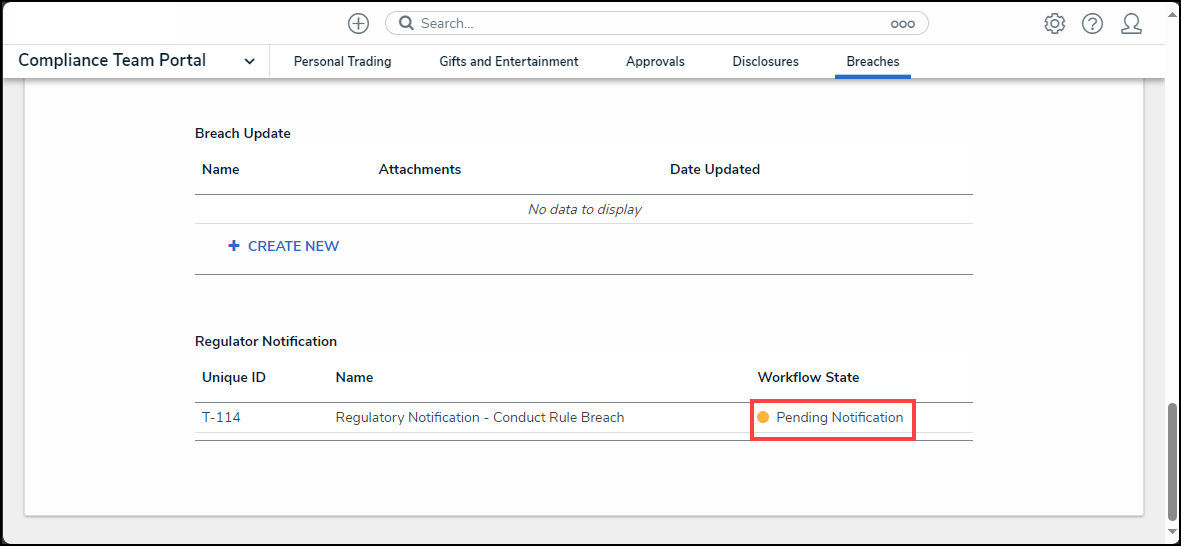The image size is (1181, 546).
Task: Click the orange Pending Notification status dot
Action: pyautogui.click(x=763, y=417)
